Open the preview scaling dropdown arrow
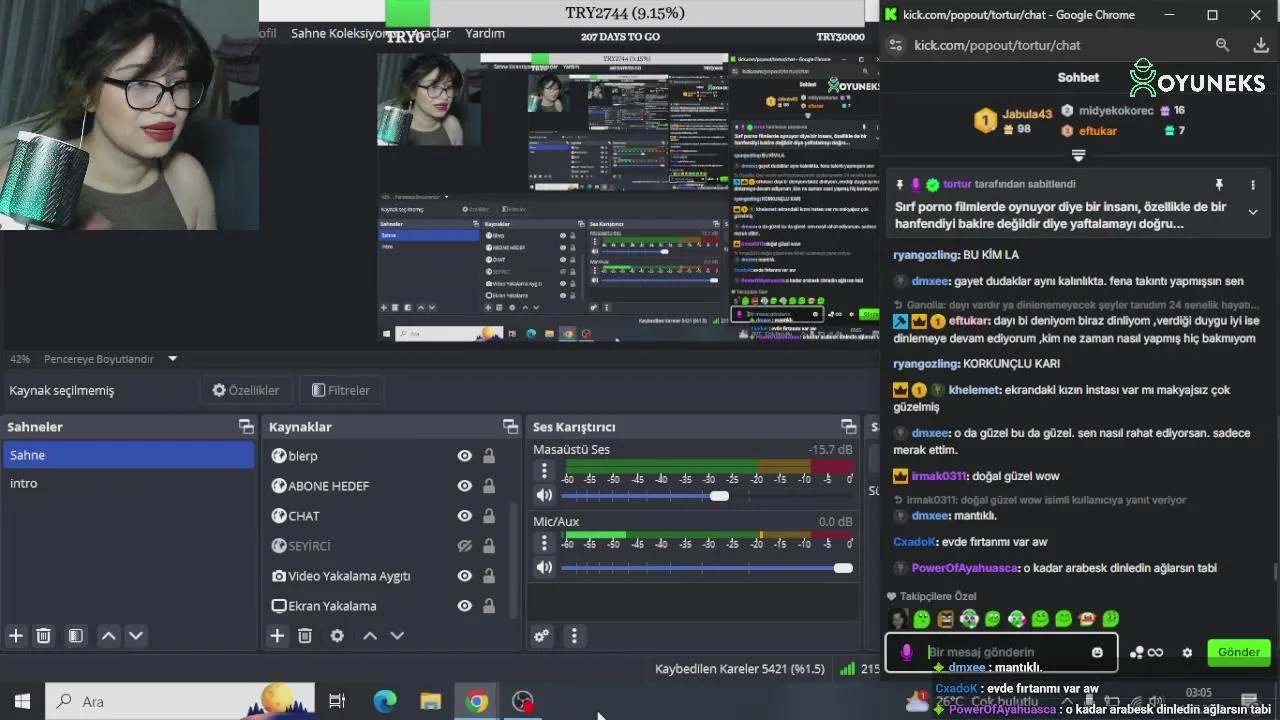 click(x=172, y=359)
